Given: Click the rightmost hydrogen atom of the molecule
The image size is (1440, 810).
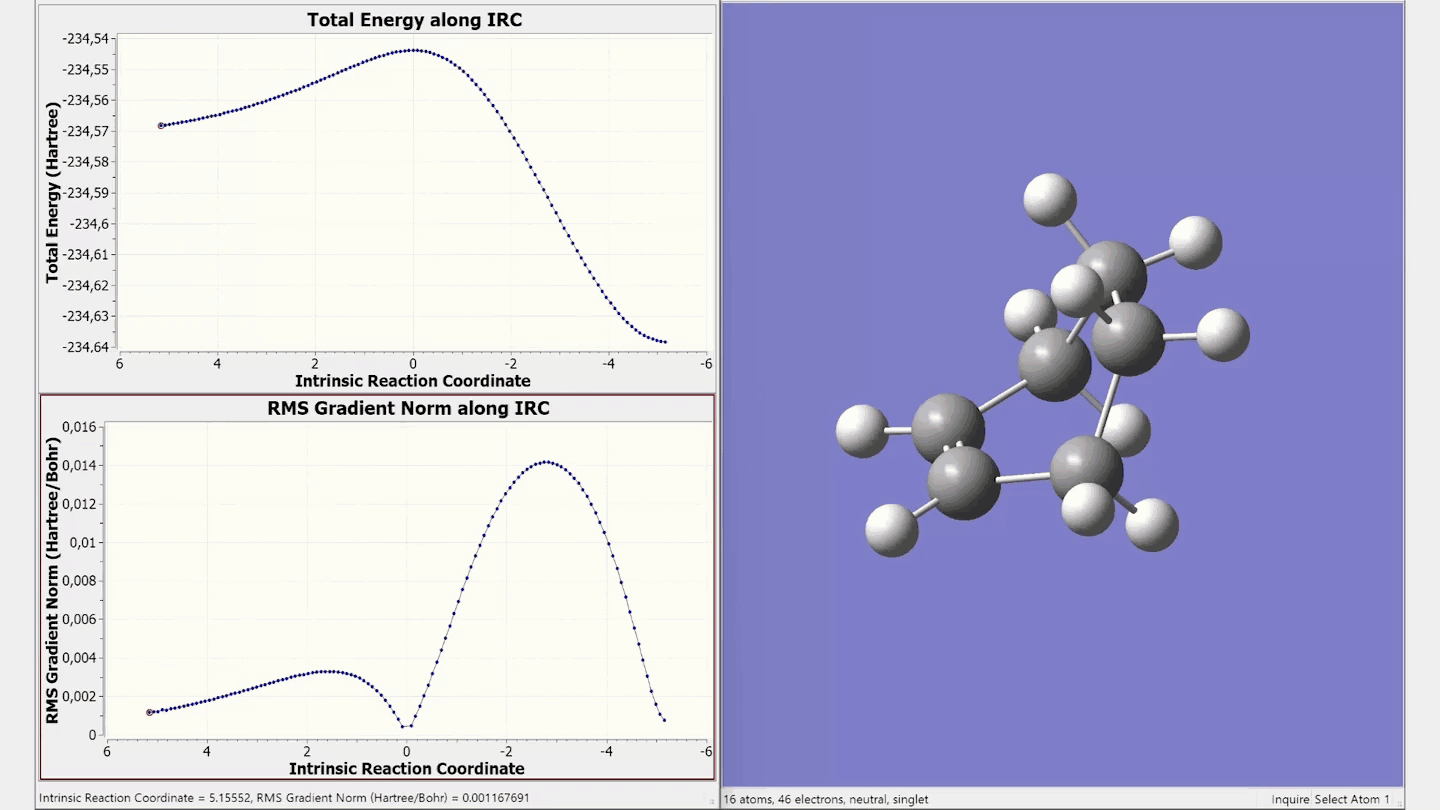Looking at the screenshot, I should (1222, 334).
